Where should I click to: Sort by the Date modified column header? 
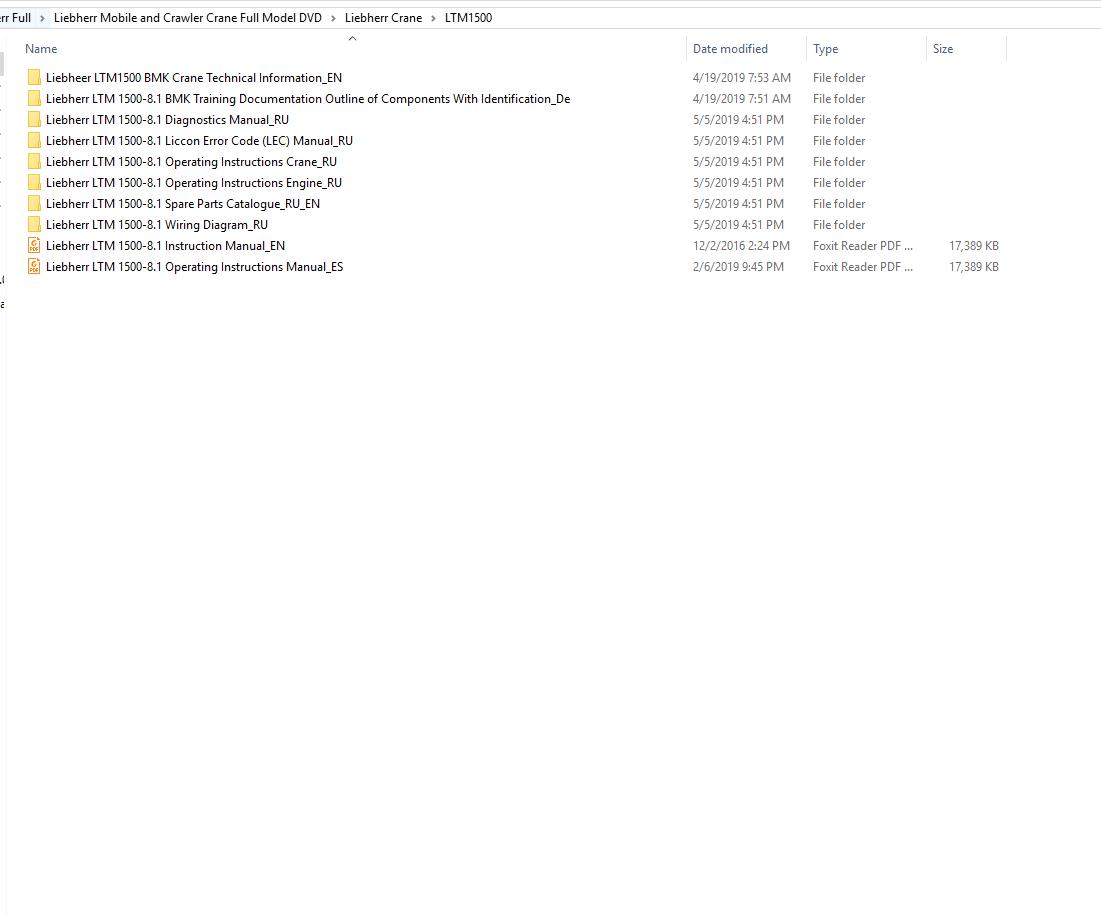pos(730,49)
